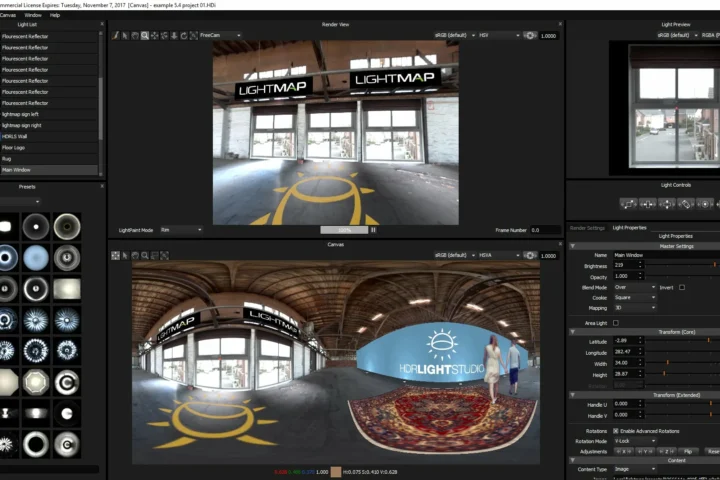This screenshot has width=720, height=480.
Task: Select the soft white square preset thumbnail
Action: point(67,288)
